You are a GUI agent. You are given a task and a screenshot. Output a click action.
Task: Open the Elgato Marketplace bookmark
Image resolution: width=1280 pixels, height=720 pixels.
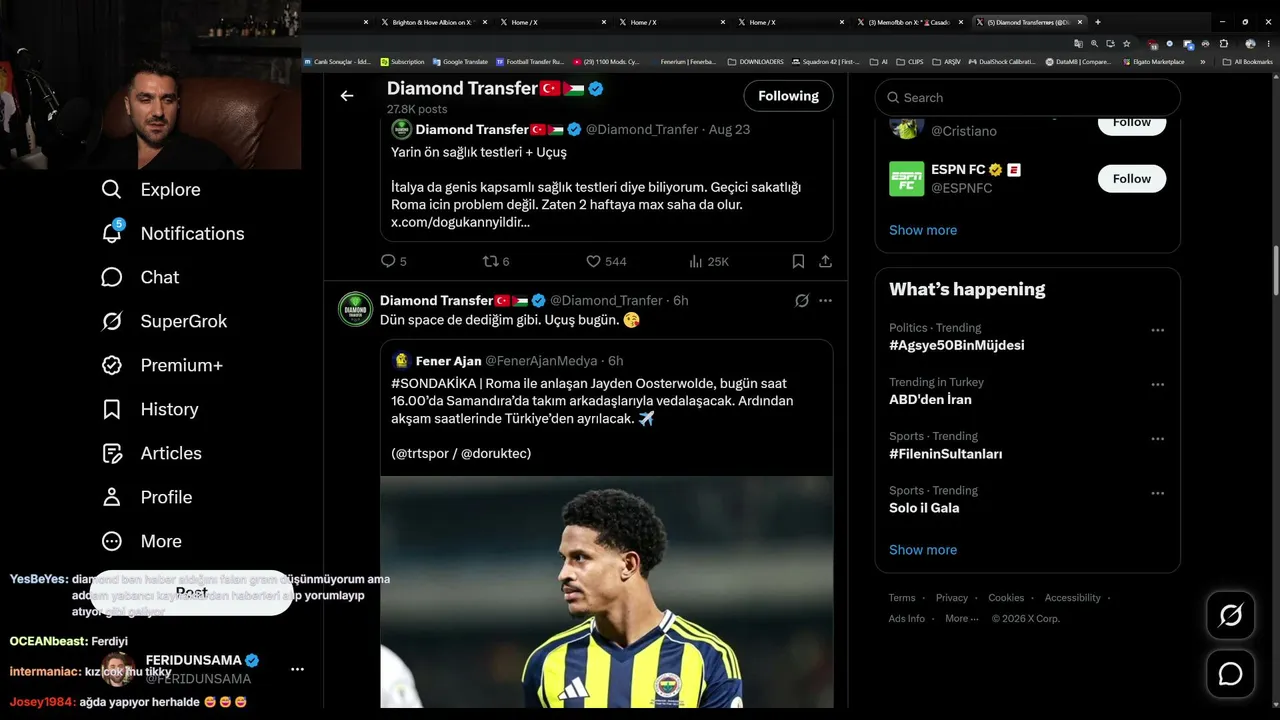pos(1153,62)
